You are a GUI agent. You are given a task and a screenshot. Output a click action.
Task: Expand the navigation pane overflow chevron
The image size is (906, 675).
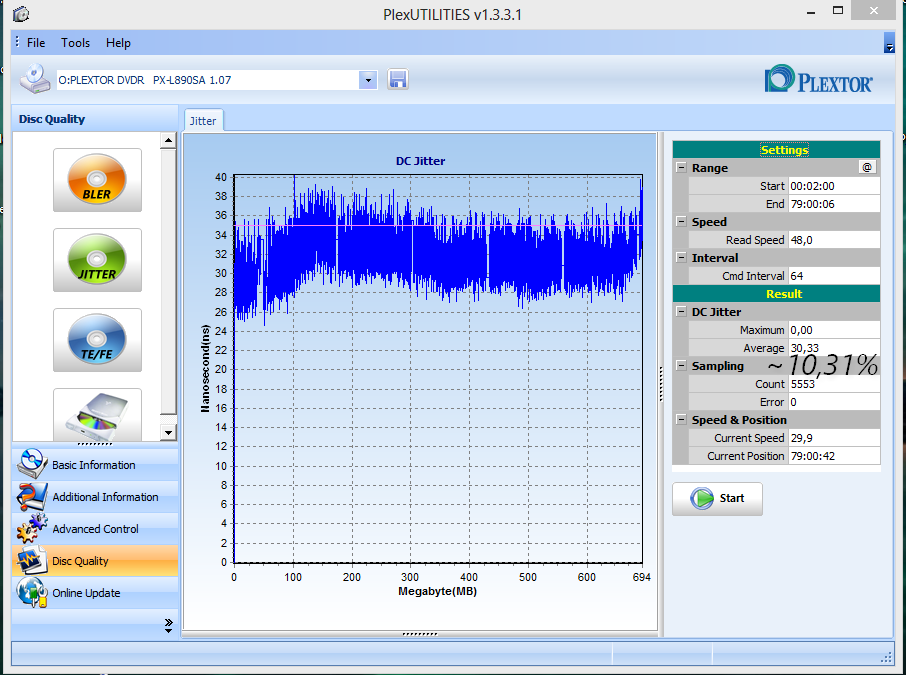(168, 625)
